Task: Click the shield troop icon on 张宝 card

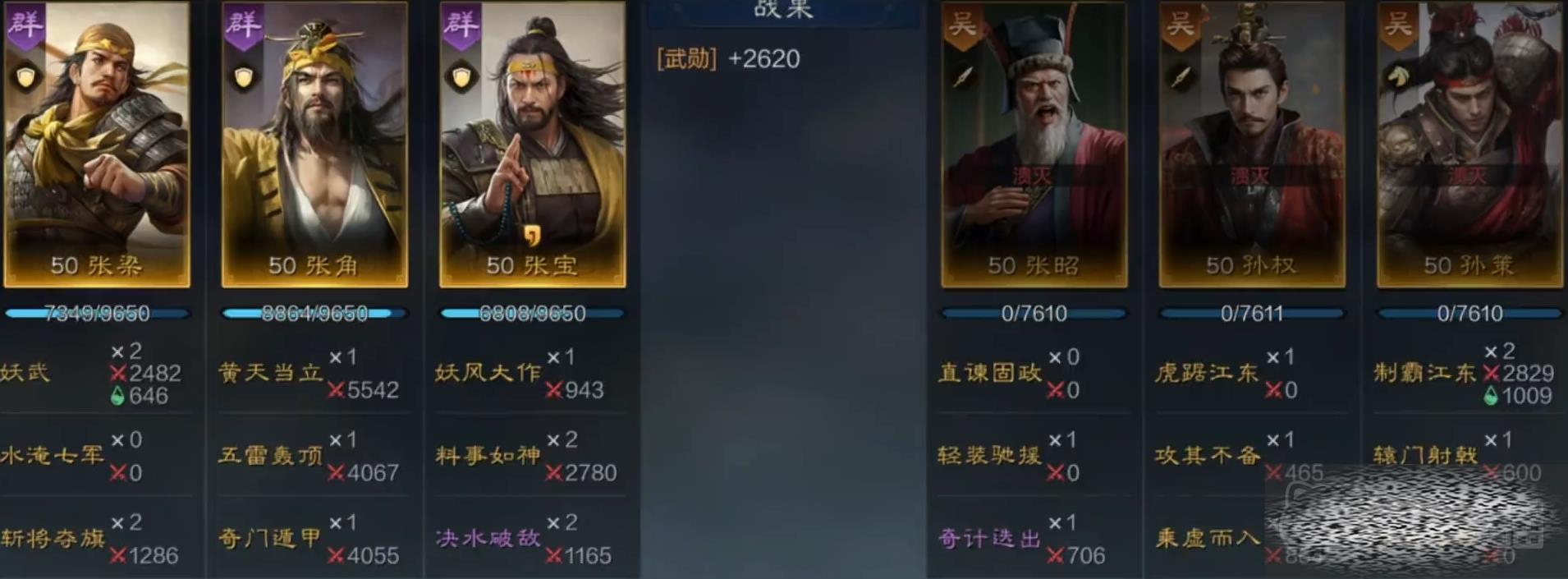Action: click(461, 77)
